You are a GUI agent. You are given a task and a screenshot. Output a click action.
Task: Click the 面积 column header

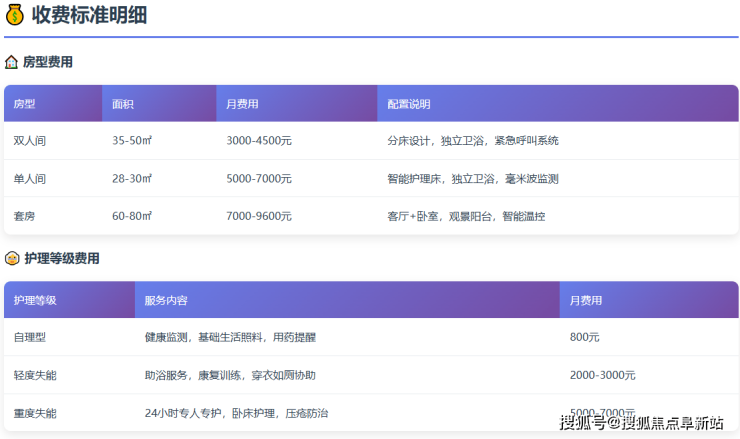click(x=123, y=104)
